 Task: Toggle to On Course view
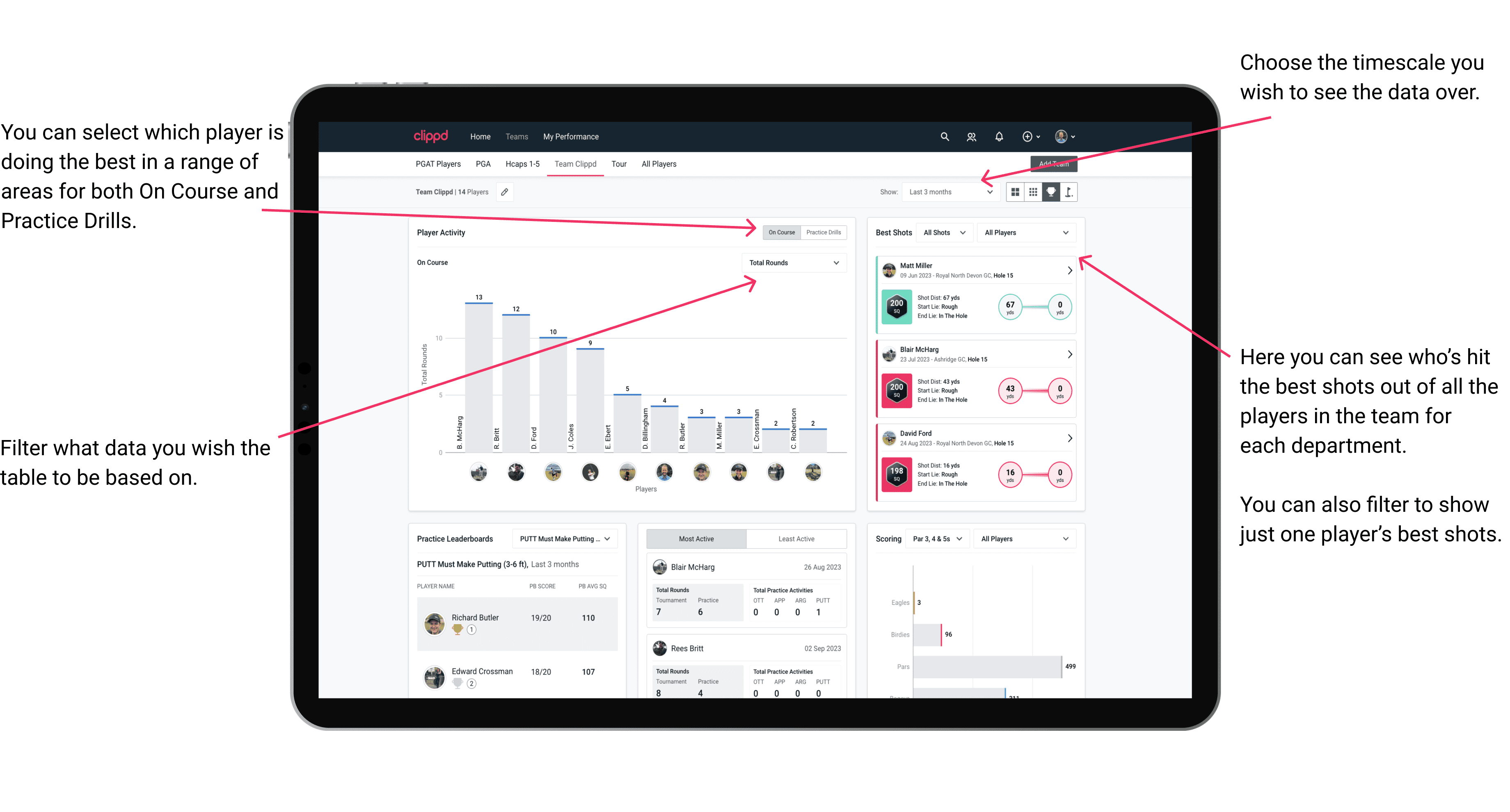pyautogui.click(x=782, y=232)
